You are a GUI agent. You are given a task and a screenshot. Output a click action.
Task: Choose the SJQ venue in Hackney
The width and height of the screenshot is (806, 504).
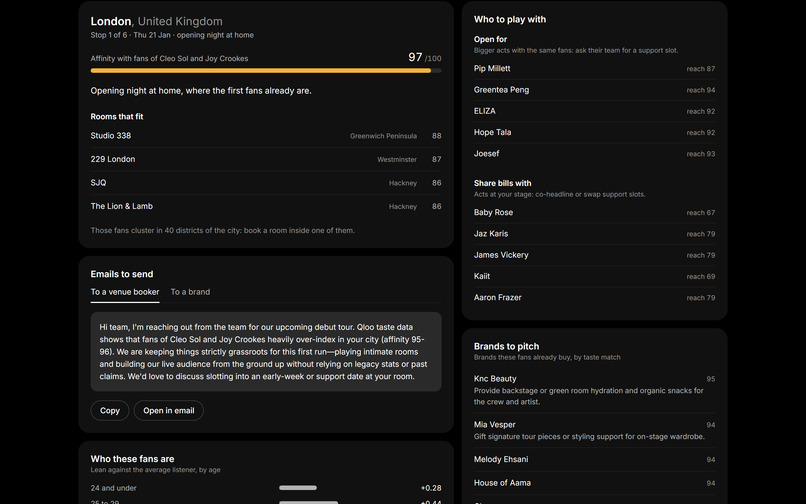[x=266, y=183]
